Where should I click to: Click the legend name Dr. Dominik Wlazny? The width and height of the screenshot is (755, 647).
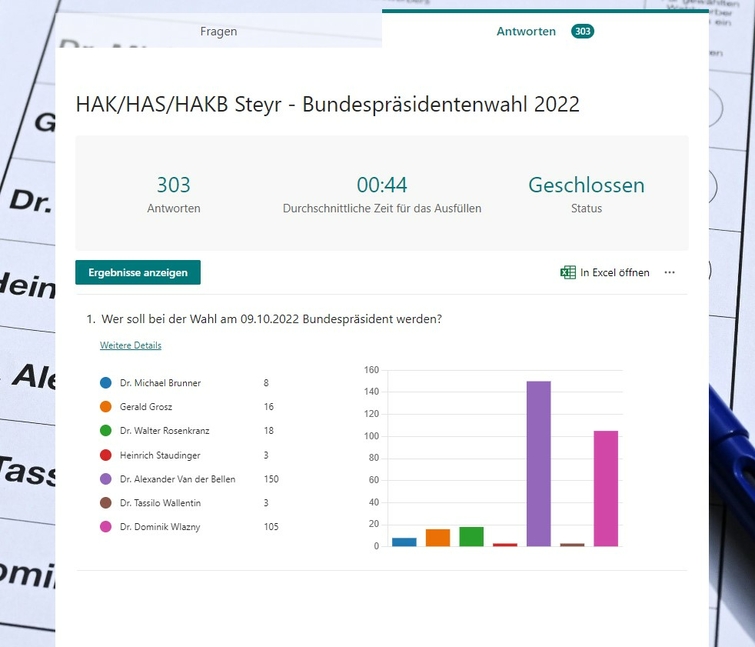click(x=160, y=527)
